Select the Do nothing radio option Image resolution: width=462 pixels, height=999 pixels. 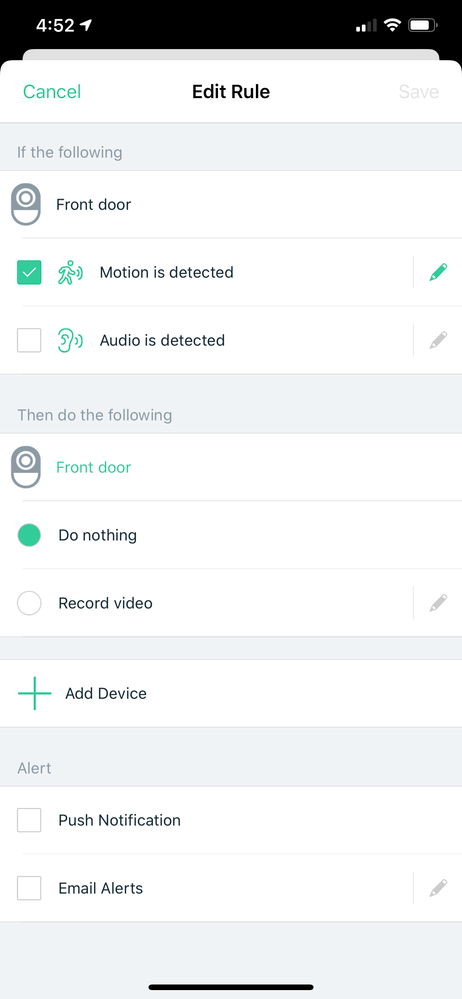(x=29, y=535)
